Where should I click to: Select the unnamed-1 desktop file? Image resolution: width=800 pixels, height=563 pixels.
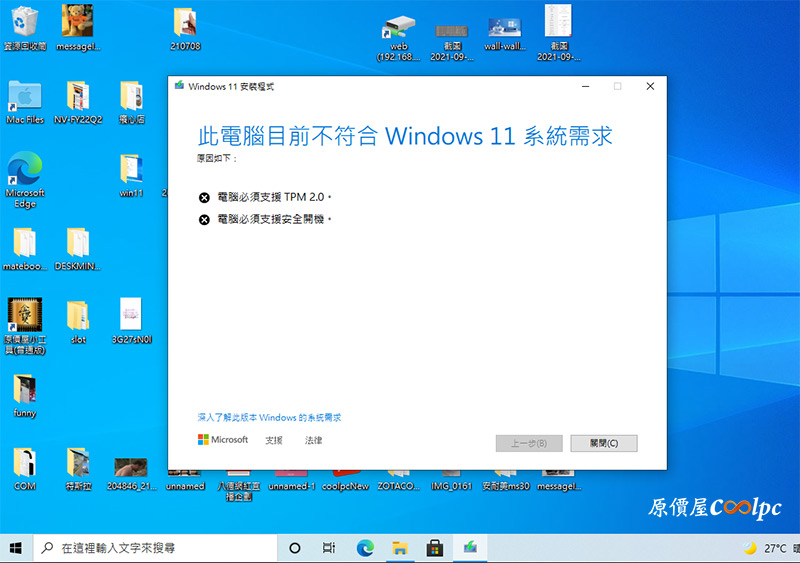tap(292, 481)
